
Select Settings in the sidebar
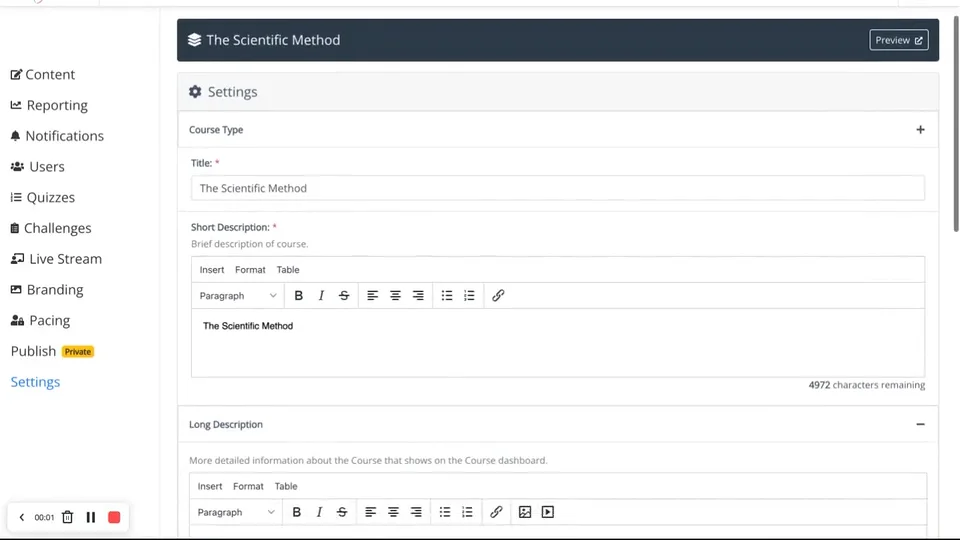tap(36, 382)
